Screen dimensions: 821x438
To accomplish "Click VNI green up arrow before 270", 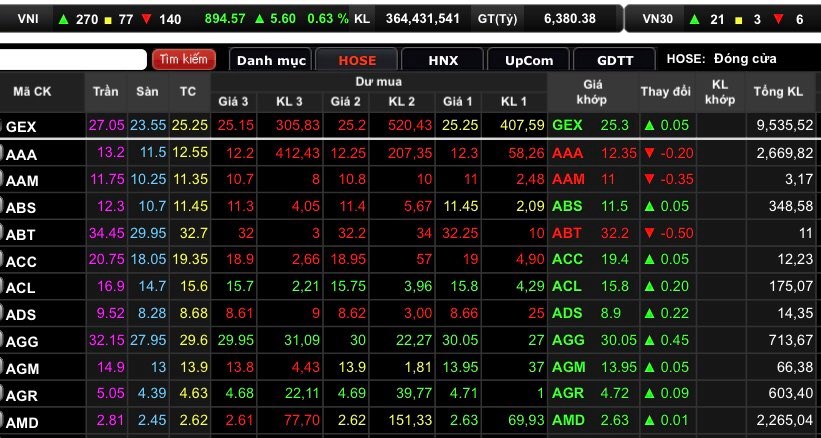I will coord(64,19).
